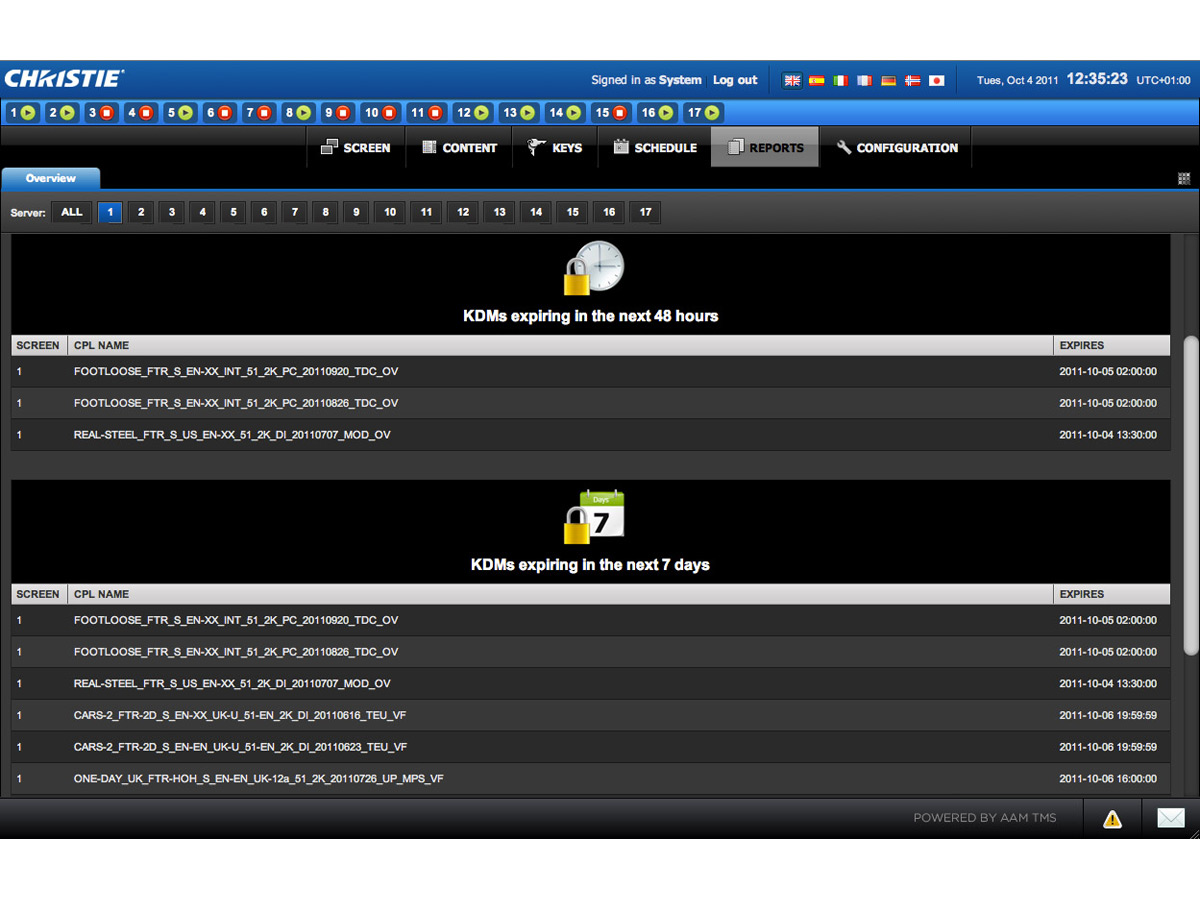Open messages via the envelope icon
The width and height of the screenshot is (1200, 900).
pyautogui.click(x=1171, y=817)
